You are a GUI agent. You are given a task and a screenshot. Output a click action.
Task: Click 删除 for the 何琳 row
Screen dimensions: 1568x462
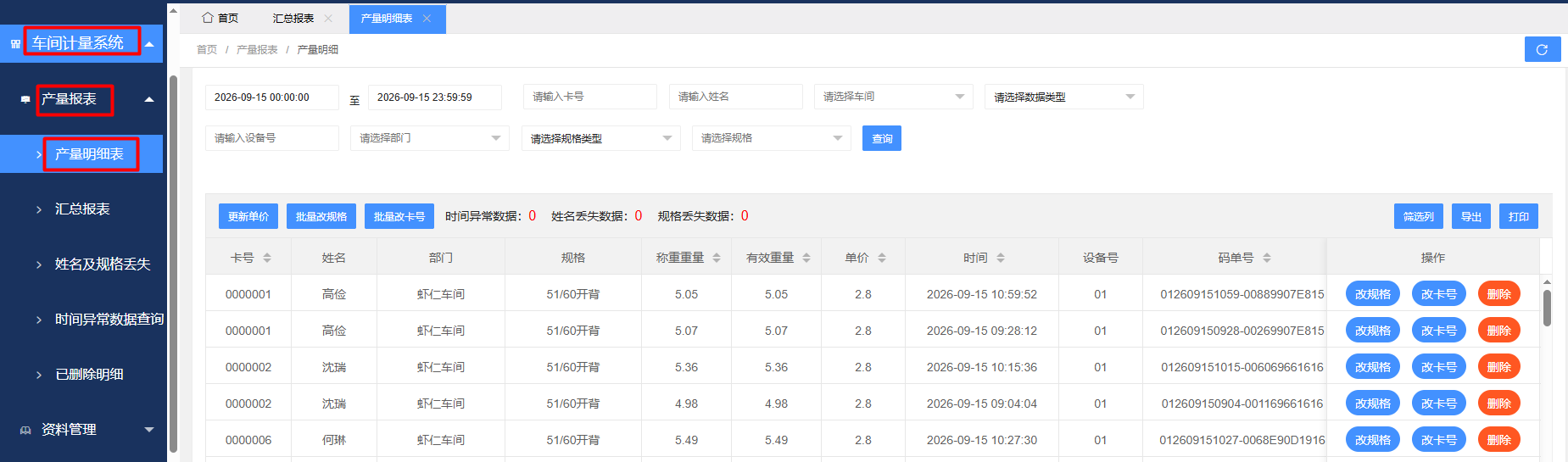(x=1499, y=440)
